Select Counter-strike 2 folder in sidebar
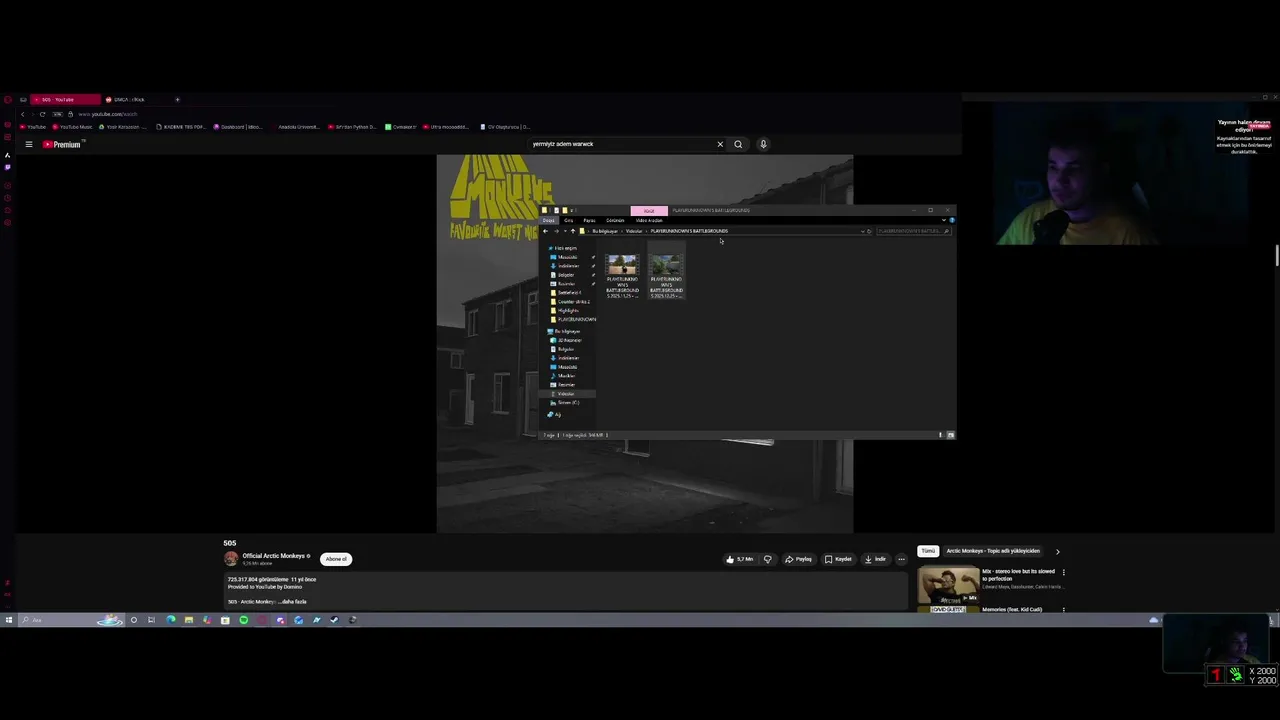 click(571, 301)
